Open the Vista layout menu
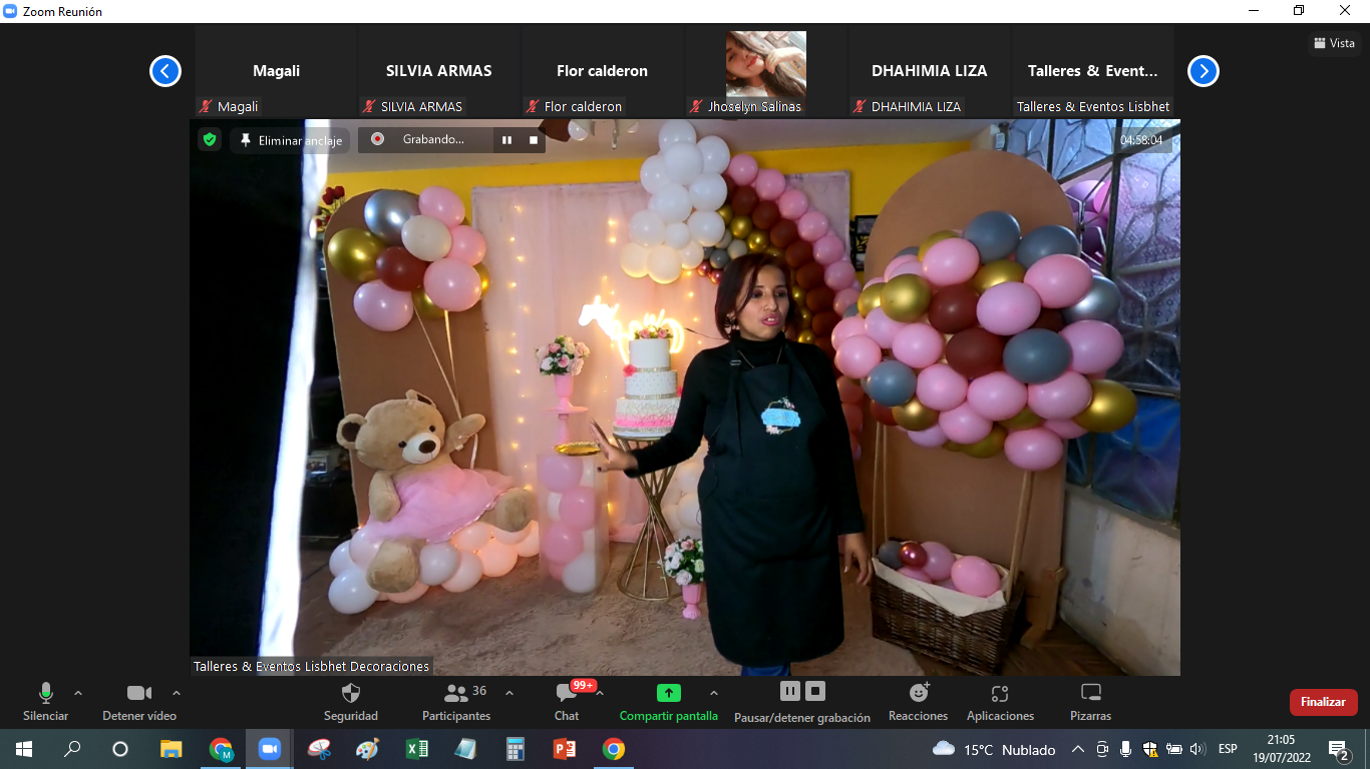The width and height of the screenshot is (1370, 769). [x=1334, y=43]
